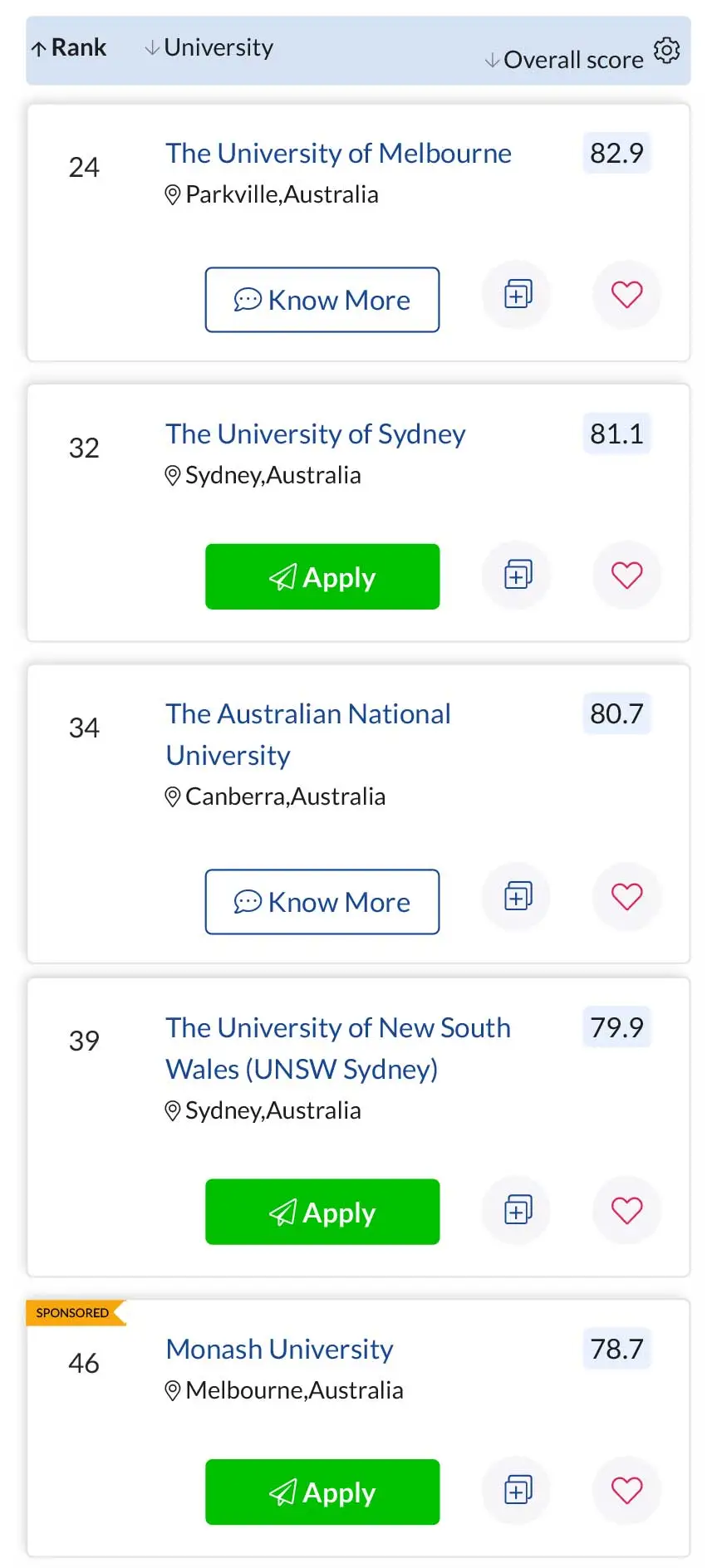Add Monash University to compare list
The height and width of the screenshot is (1568, 717).
pos(518,1490)
